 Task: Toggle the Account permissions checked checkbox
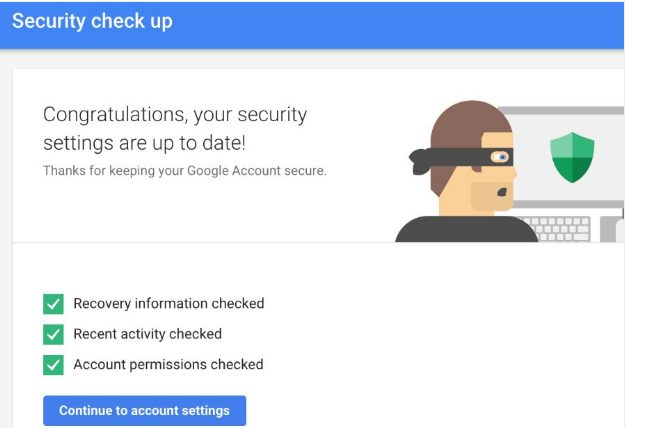[x=53, y=365]
